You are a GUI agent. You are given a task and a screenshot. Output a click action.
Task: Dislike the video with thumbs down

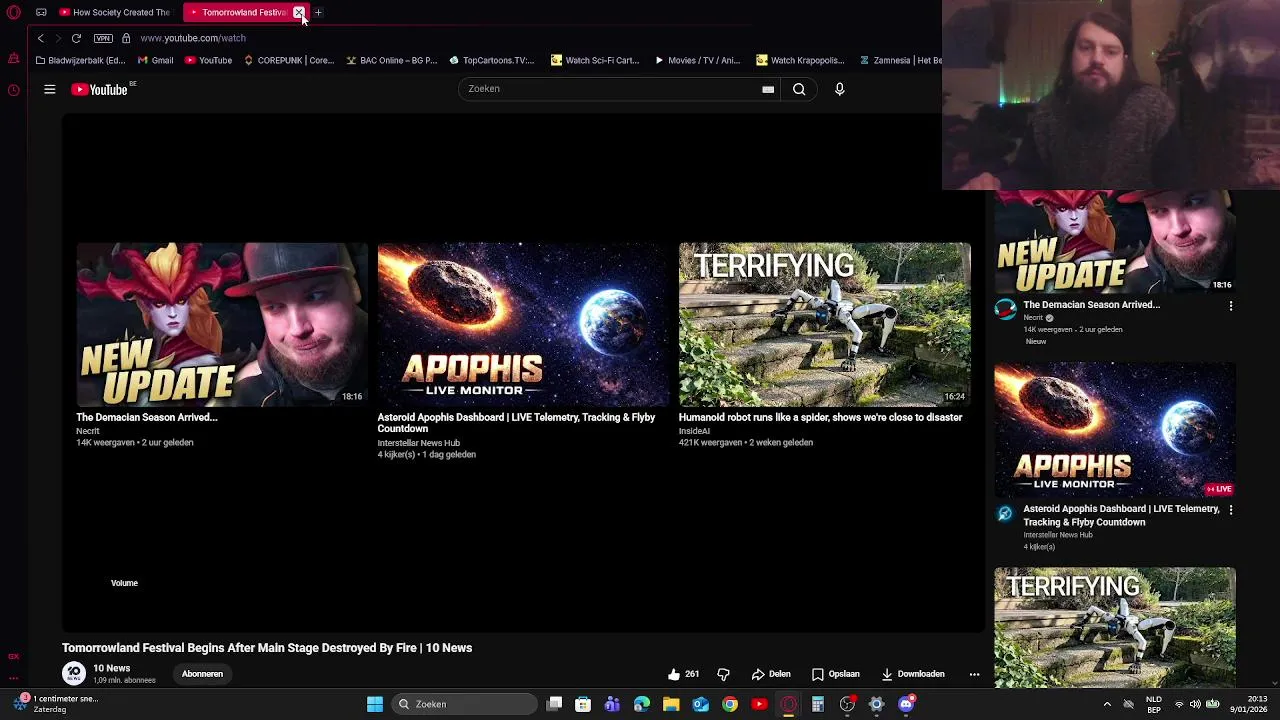point(723,674)
